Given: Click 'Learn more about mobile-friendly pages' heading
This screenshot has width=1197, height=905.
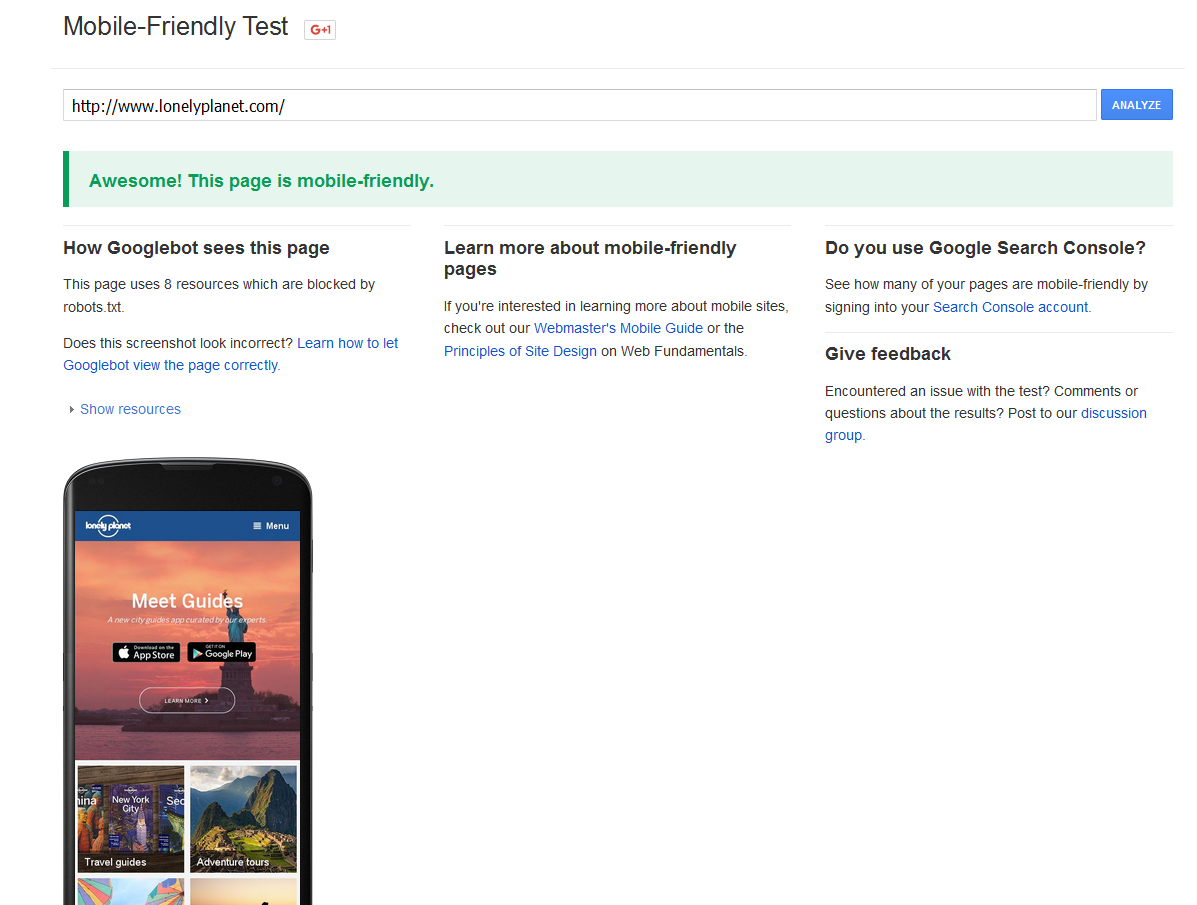Looking at the screenshot, I should [590, 259].
